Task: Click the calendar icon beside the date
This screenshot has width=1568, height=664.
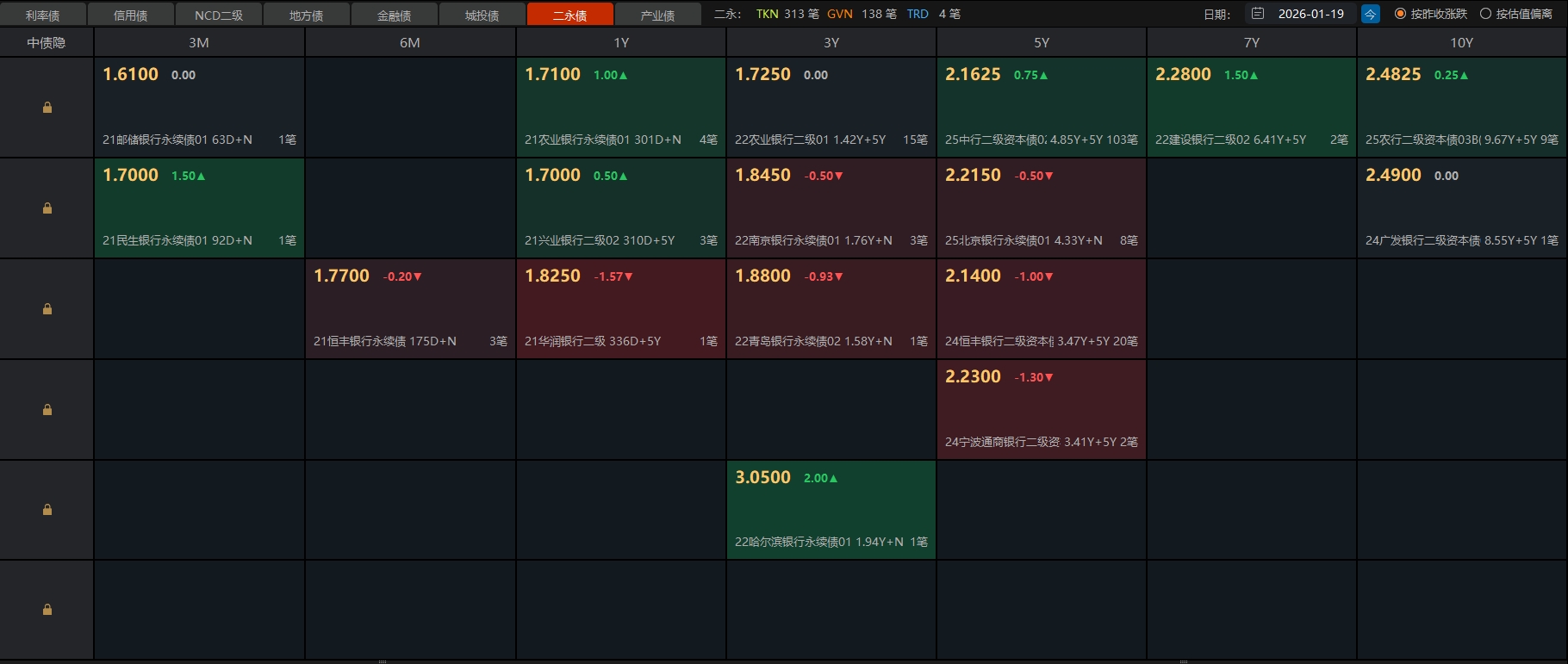Action: click(x=1258, y=14)
